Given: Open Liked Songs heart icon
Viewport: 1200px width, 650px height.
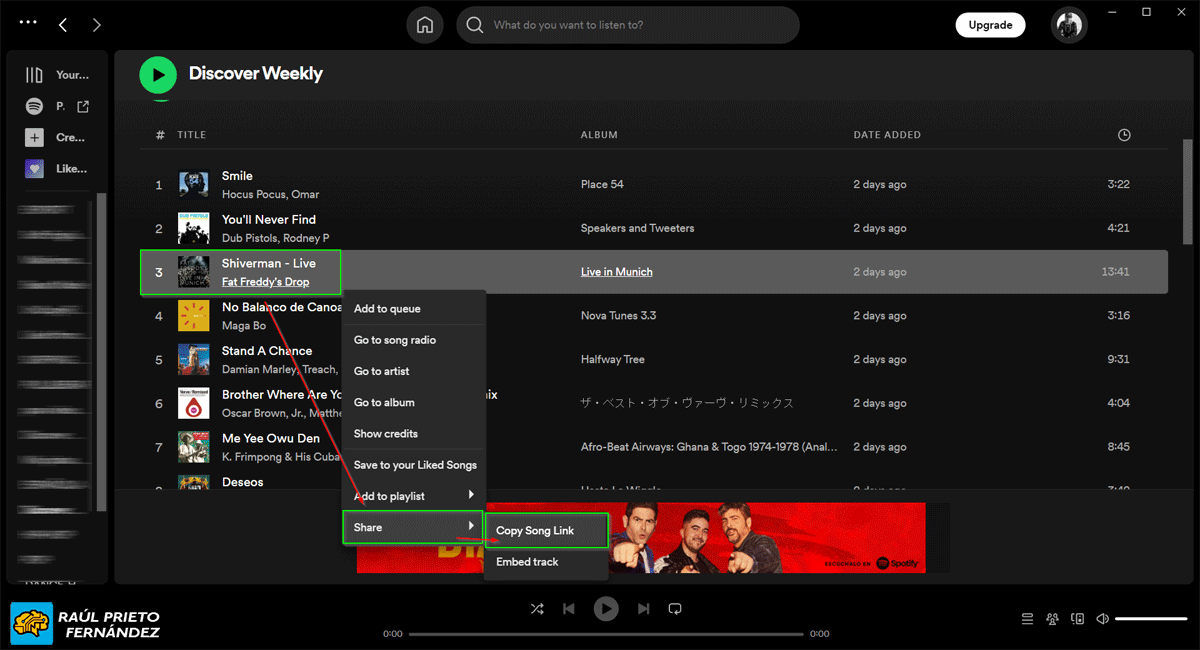Looking at the screenshot, I should [x=35, y=169].
